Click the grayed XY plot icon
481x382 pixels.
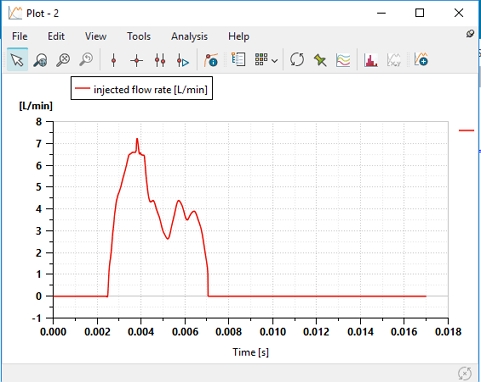394,60
